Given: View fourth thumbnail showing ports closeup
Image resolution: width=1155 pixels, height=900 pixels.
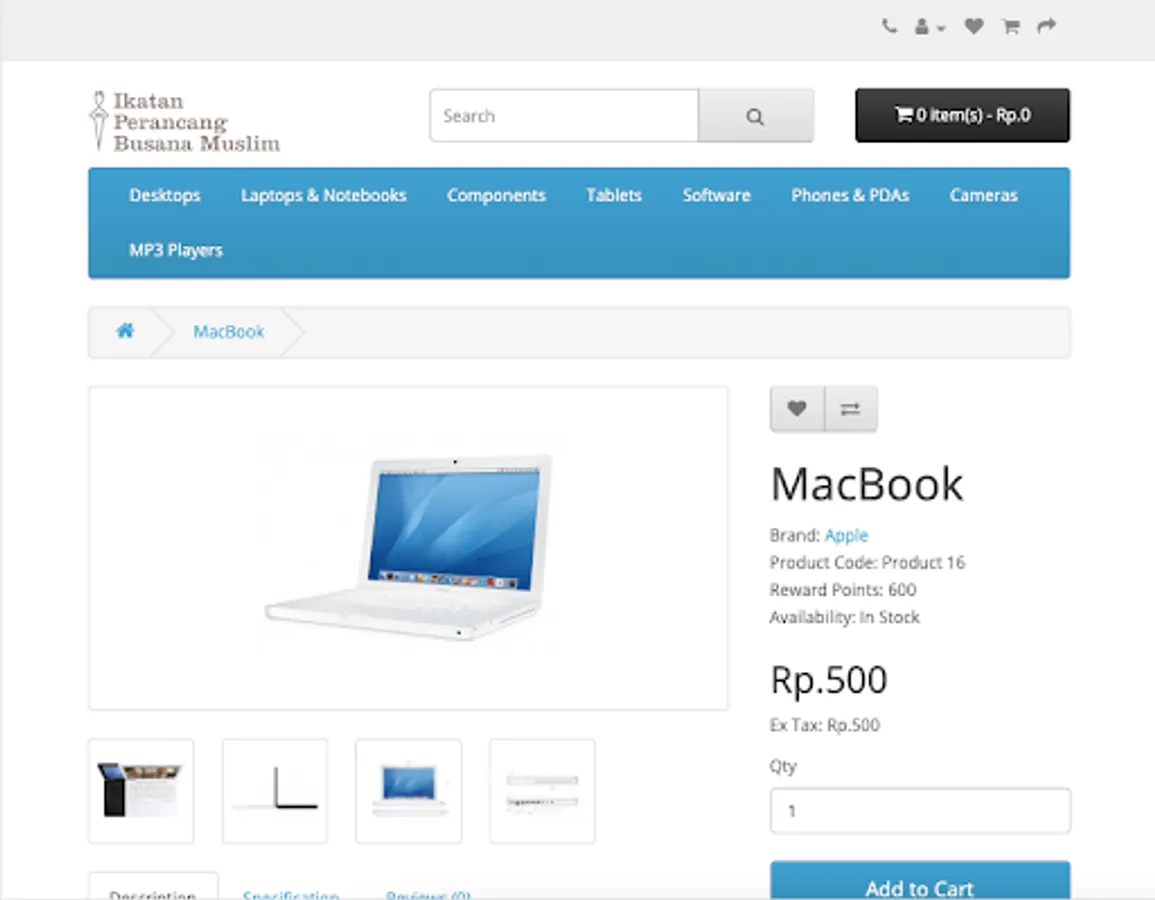Looking at the screenshot, I should 542,791.
